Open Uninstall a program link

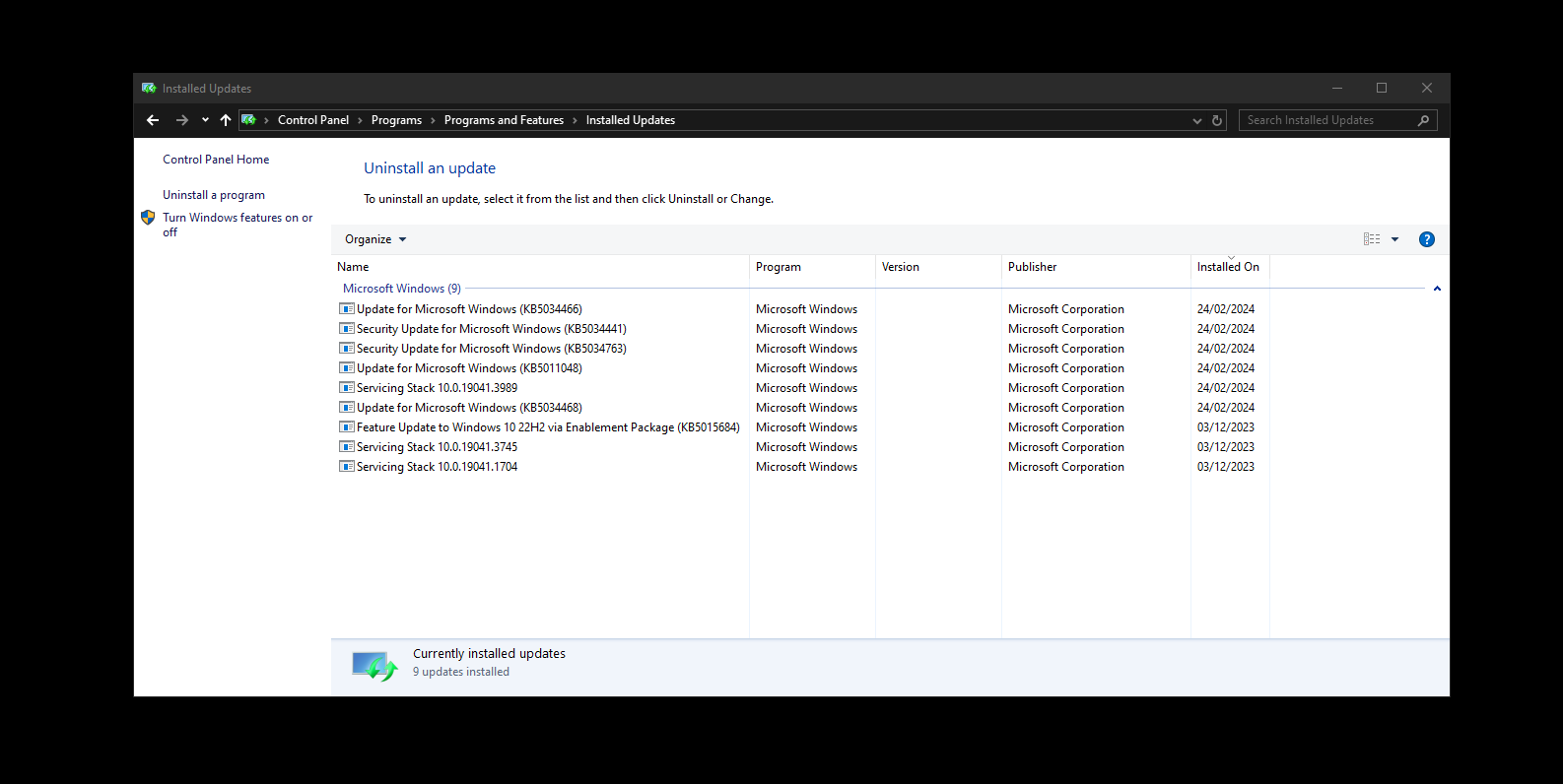214,195
